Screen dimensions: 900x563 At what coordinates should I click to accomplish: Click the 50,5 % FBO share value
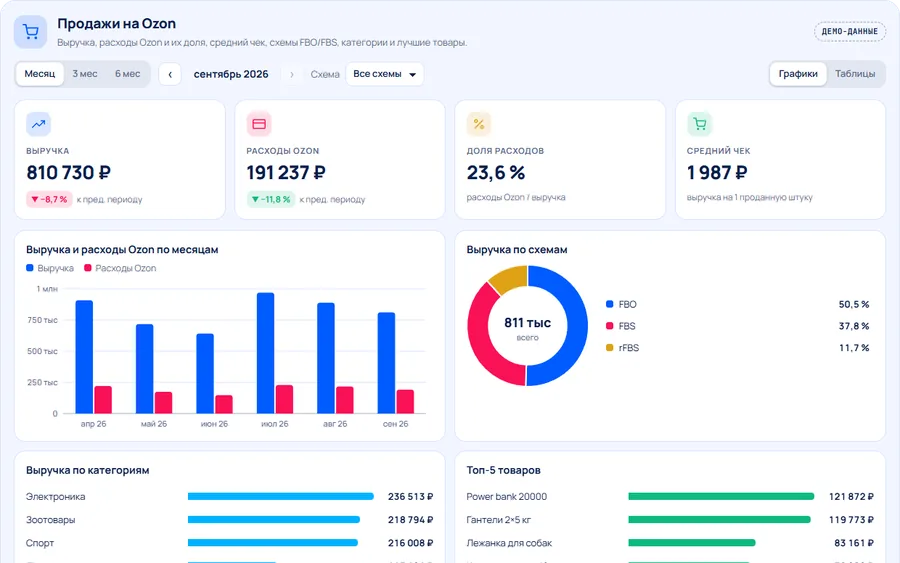coord(854,304)
